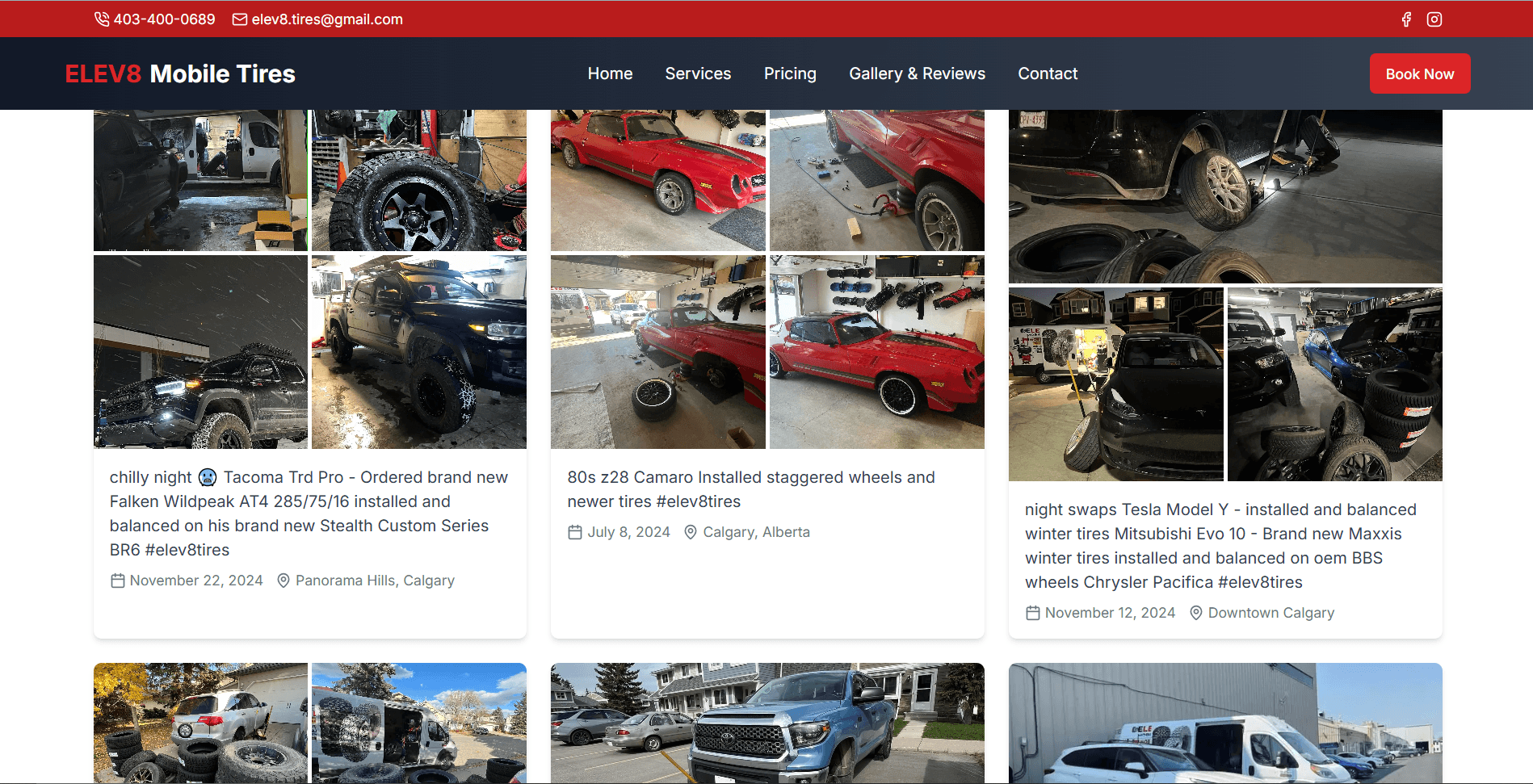
Task: Open the black Tesla Model Y photo
Action: point(1116,384)
